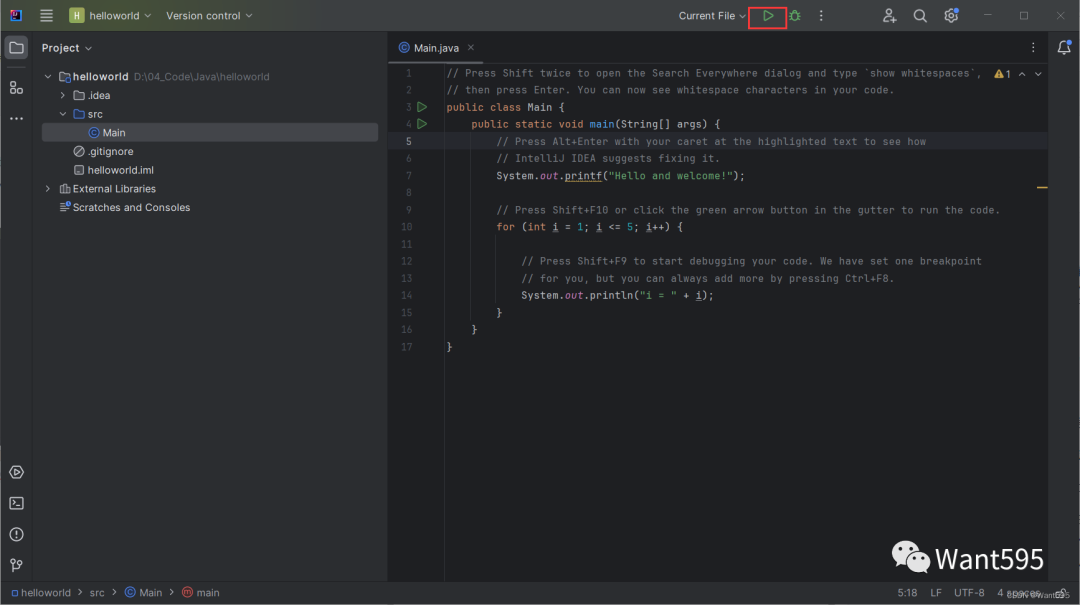Click the println statement on line 14
The height and width of the screenshot is (605, 1080).
[x=617, y=295]
